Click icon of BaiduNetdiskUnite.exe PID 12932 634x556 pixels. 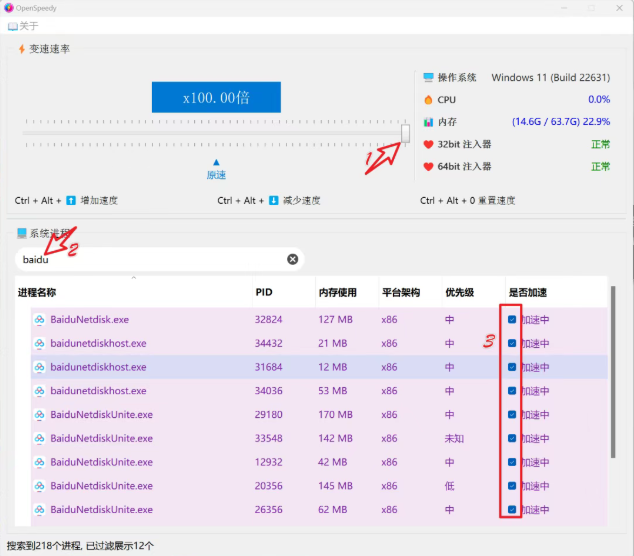[x=39, y=462]
